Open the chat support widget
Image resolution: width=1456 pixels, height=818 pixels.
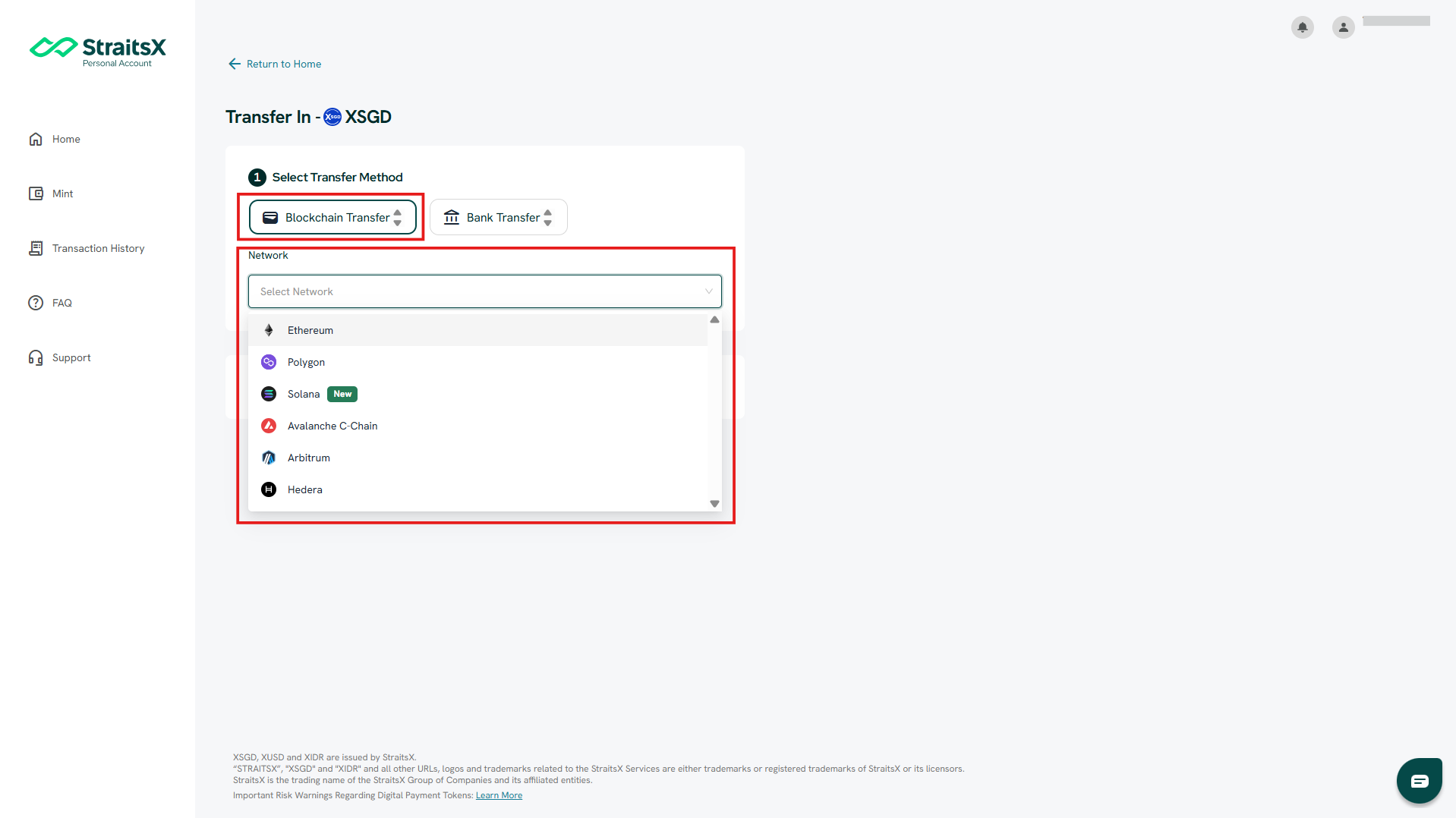click(x=1419, y=780)
